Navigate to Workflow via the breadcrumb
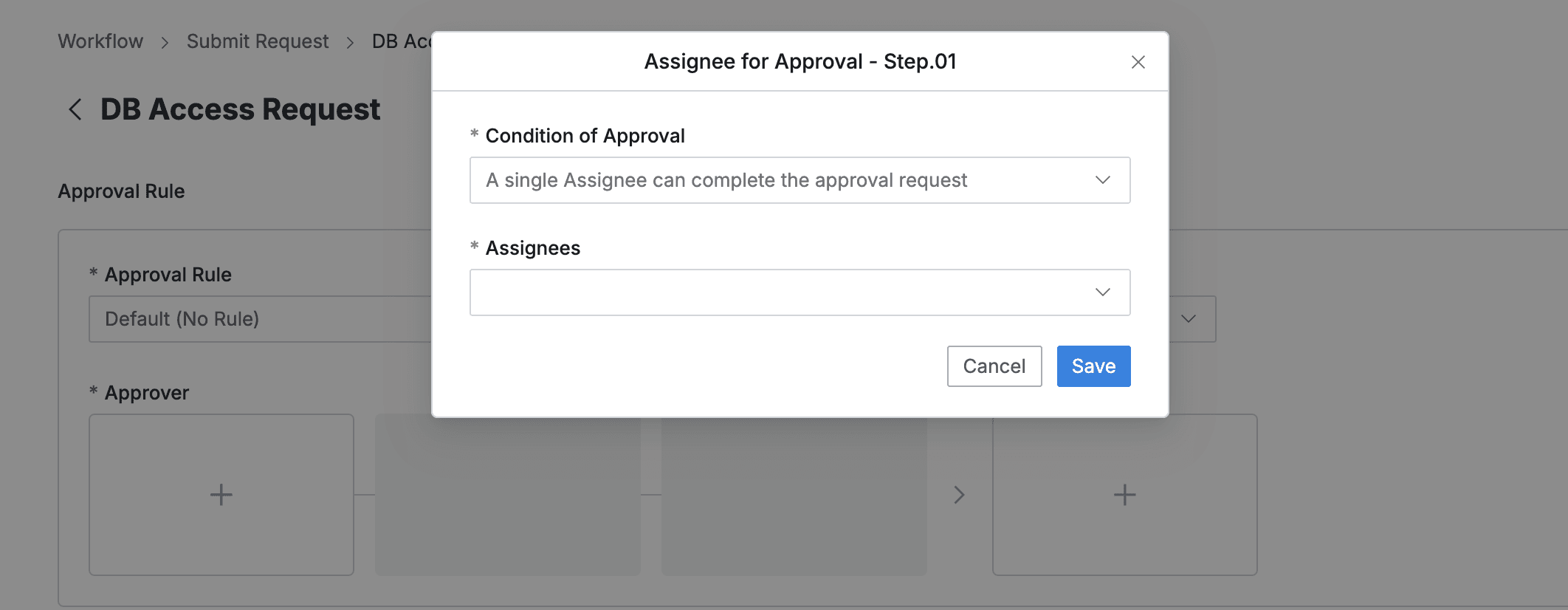The height and width of the screenshot is (610, 1568). click(100, 41)
